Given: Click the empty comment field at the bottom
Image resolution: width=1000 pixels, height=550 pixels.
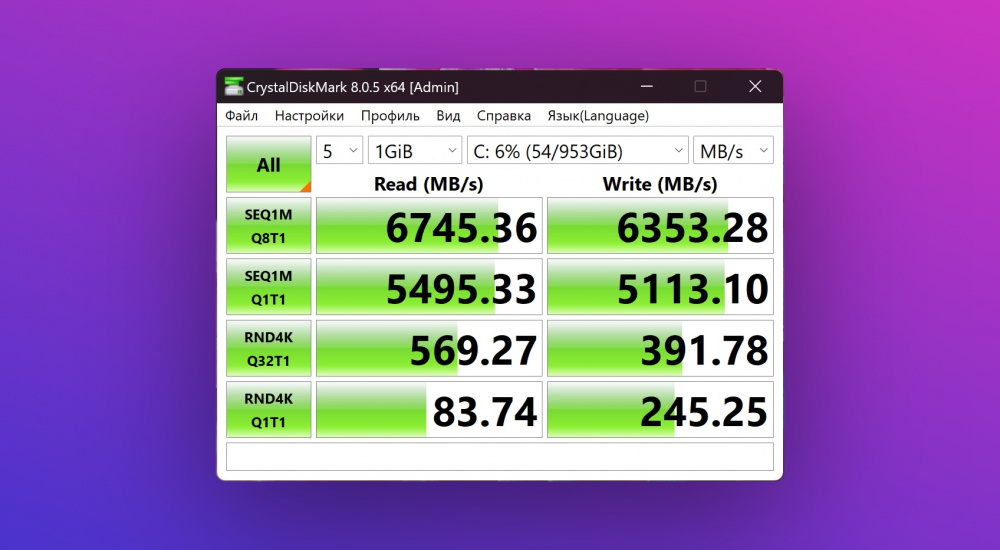Looking at the screenshot, I should [x=500, y=456].
